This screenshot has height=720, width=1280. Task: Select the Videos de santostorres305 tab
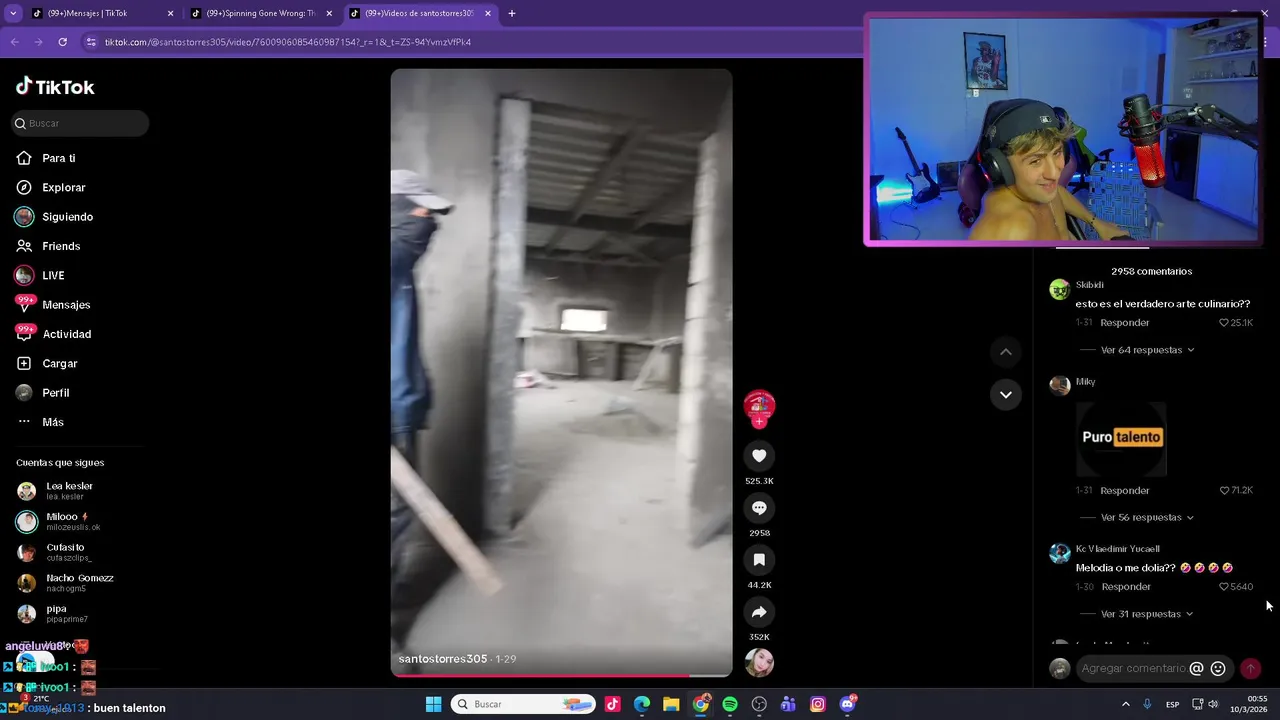(x=420, y=14)
